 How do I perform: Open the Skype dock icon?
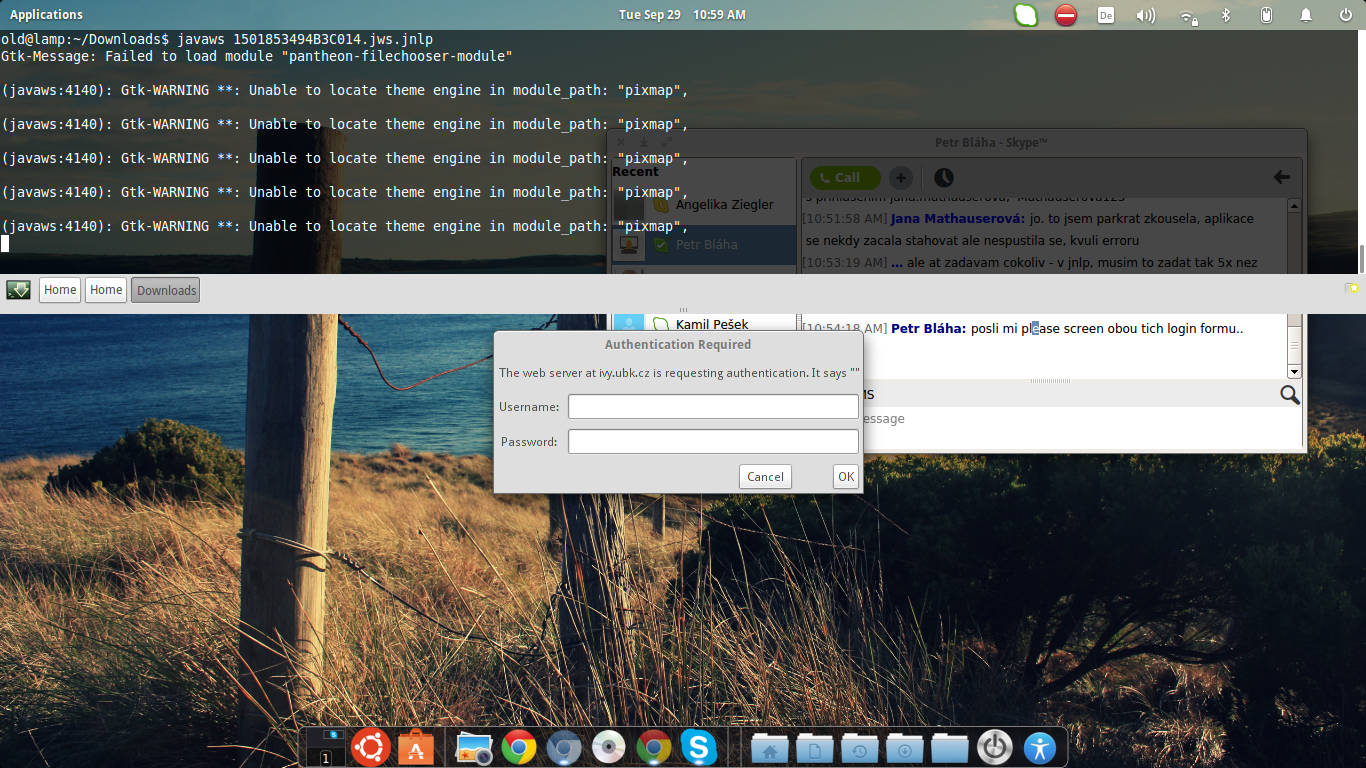pyautogui.click(x=699, y=747)
